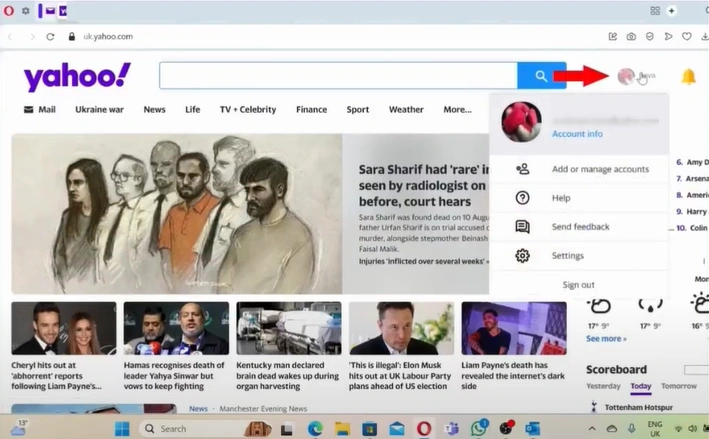709x439 pixels.
Task: Open the ad blocker shield icon
Action: [x=650, y=37]
